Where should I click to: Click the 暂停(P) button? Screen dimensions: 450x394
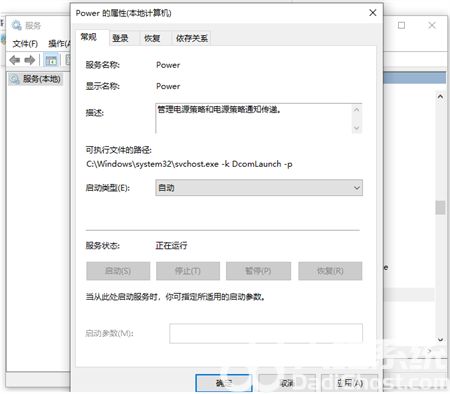tap(258, 271)
